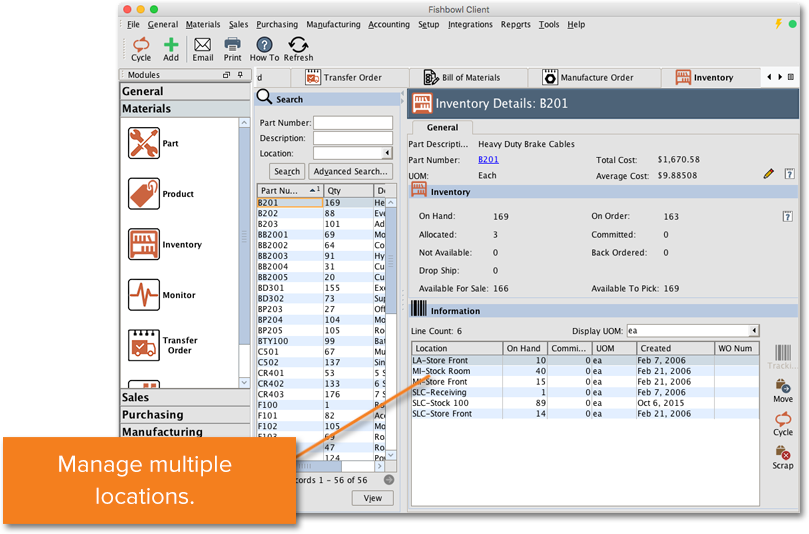Click help icon next to Average Cost
This screenshot has height=534, width=809.
pyautogui.click(x=789, y=173)
